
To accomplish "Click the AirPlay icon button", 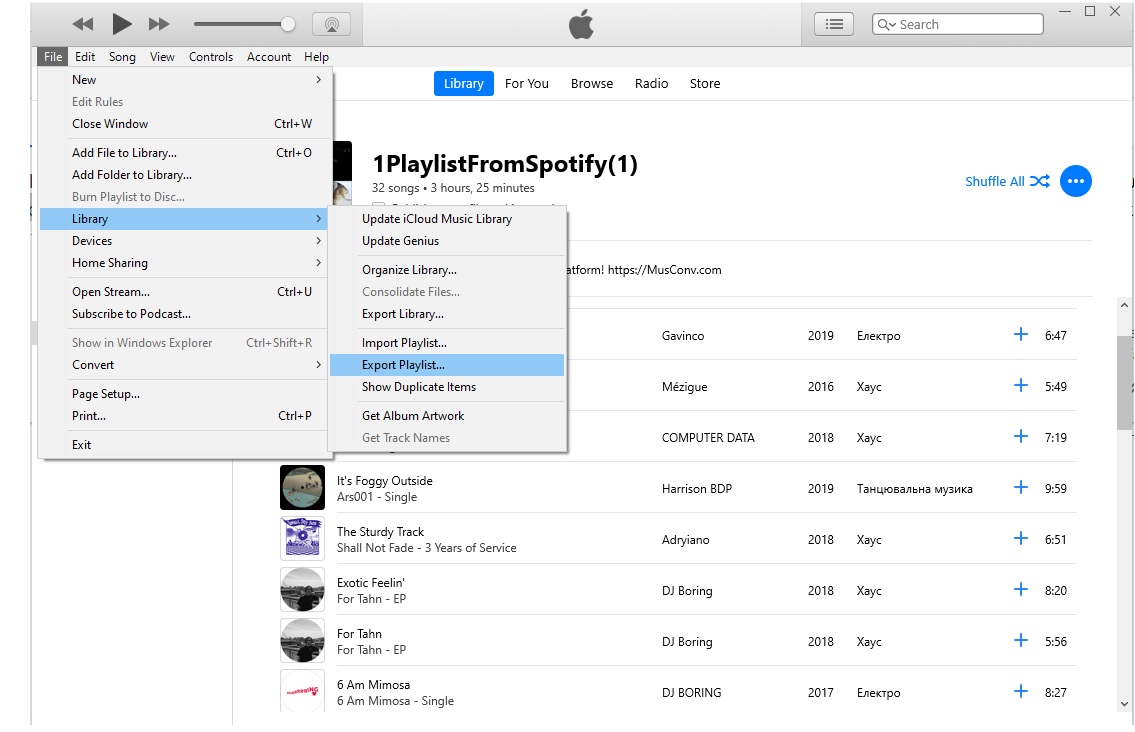I will coord(332,24).
